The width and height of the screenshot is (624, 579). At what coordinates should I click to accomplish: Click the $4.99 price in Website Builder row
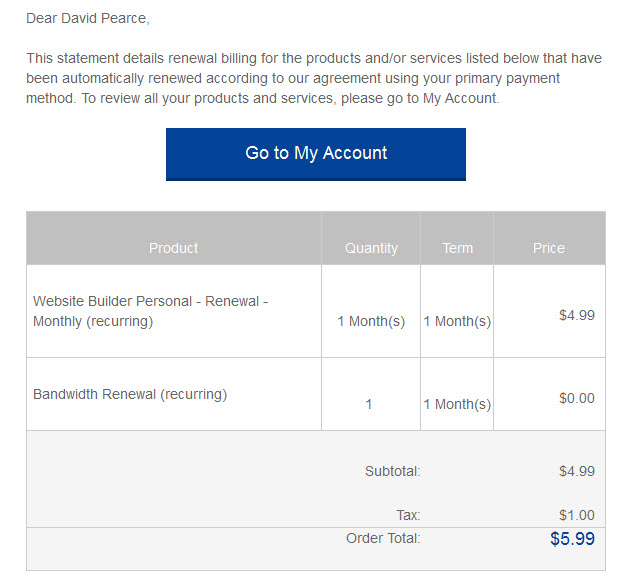point(577,315)
